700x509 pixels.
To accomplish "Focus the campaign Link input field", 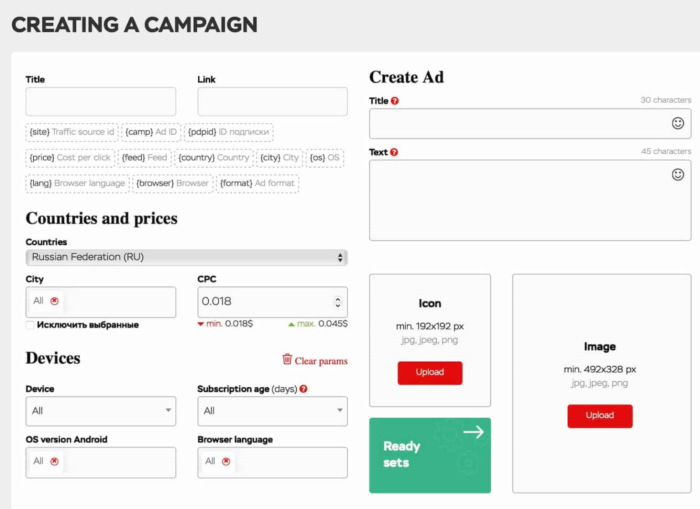I will pos(272,102).
